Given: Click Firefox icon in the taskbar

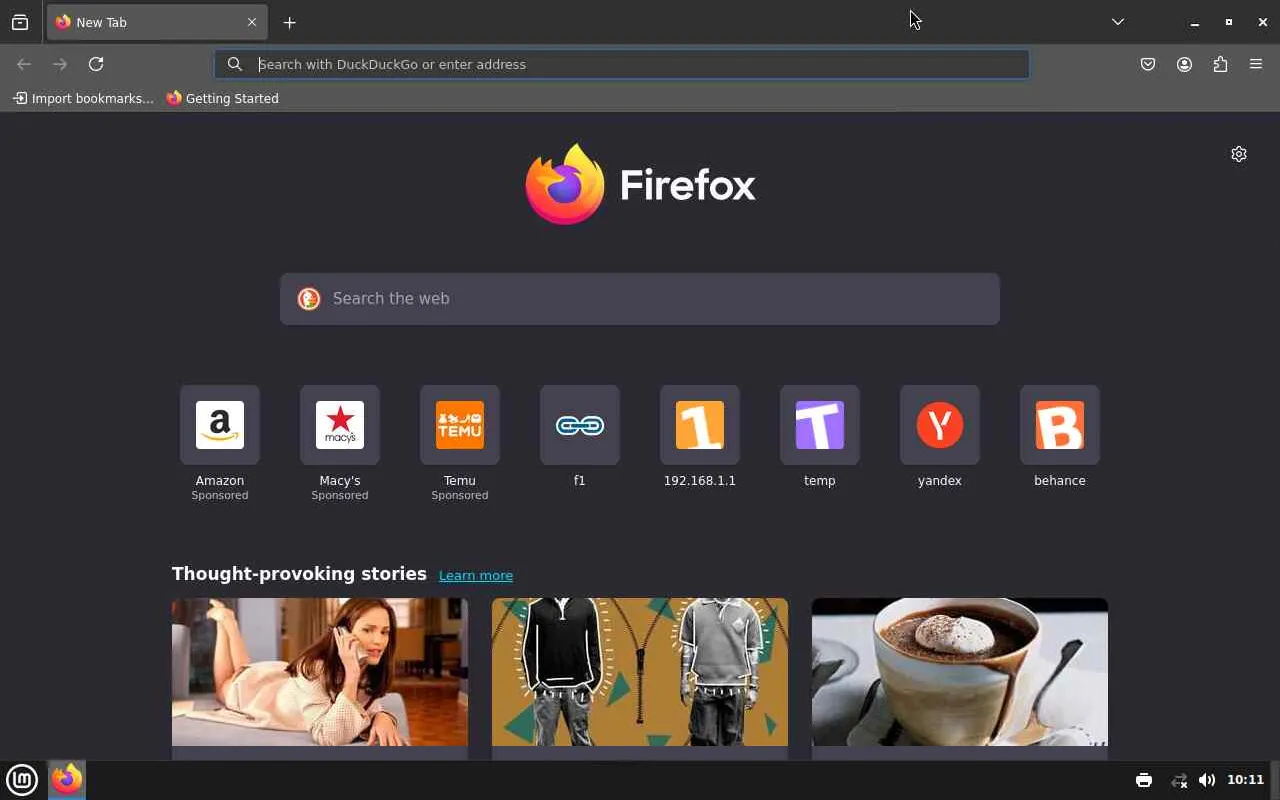Looking at the screenshot, I should (67, 779).
